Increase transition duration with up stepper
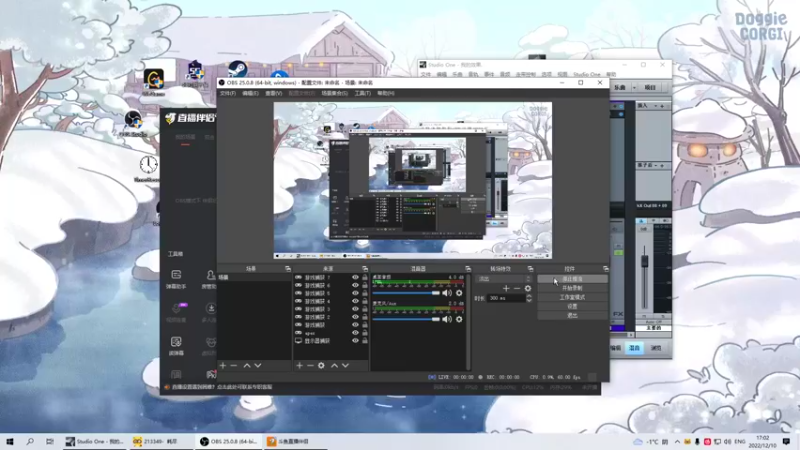The image size is (800, 450). coord(529,296)
